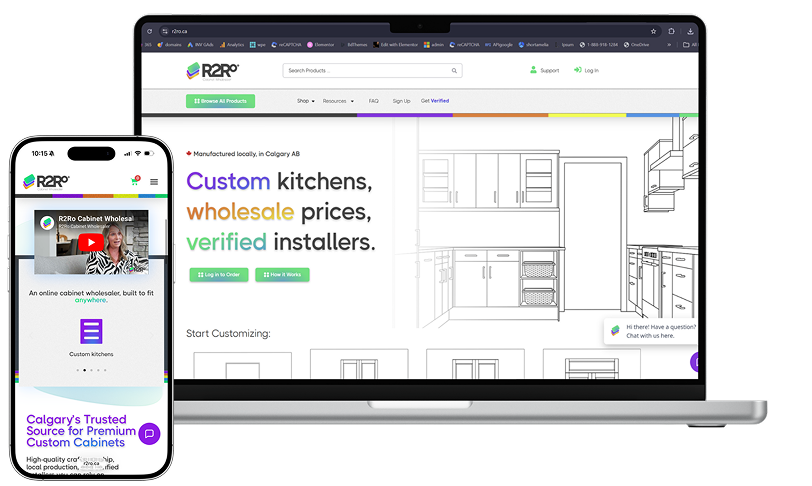Play the R2Ro Cabinet Wholesale YouTube video
812x486 pixels.
click(91, 242)
